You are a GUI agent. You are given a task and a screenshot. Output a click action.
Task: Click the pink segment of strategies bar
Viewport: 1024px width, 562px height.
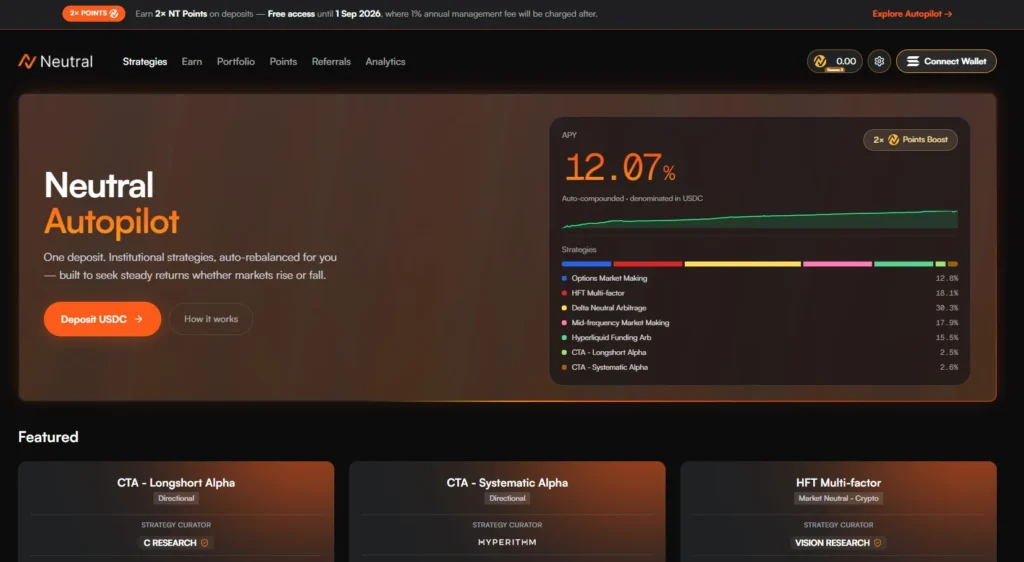click(x=837, y=264)
